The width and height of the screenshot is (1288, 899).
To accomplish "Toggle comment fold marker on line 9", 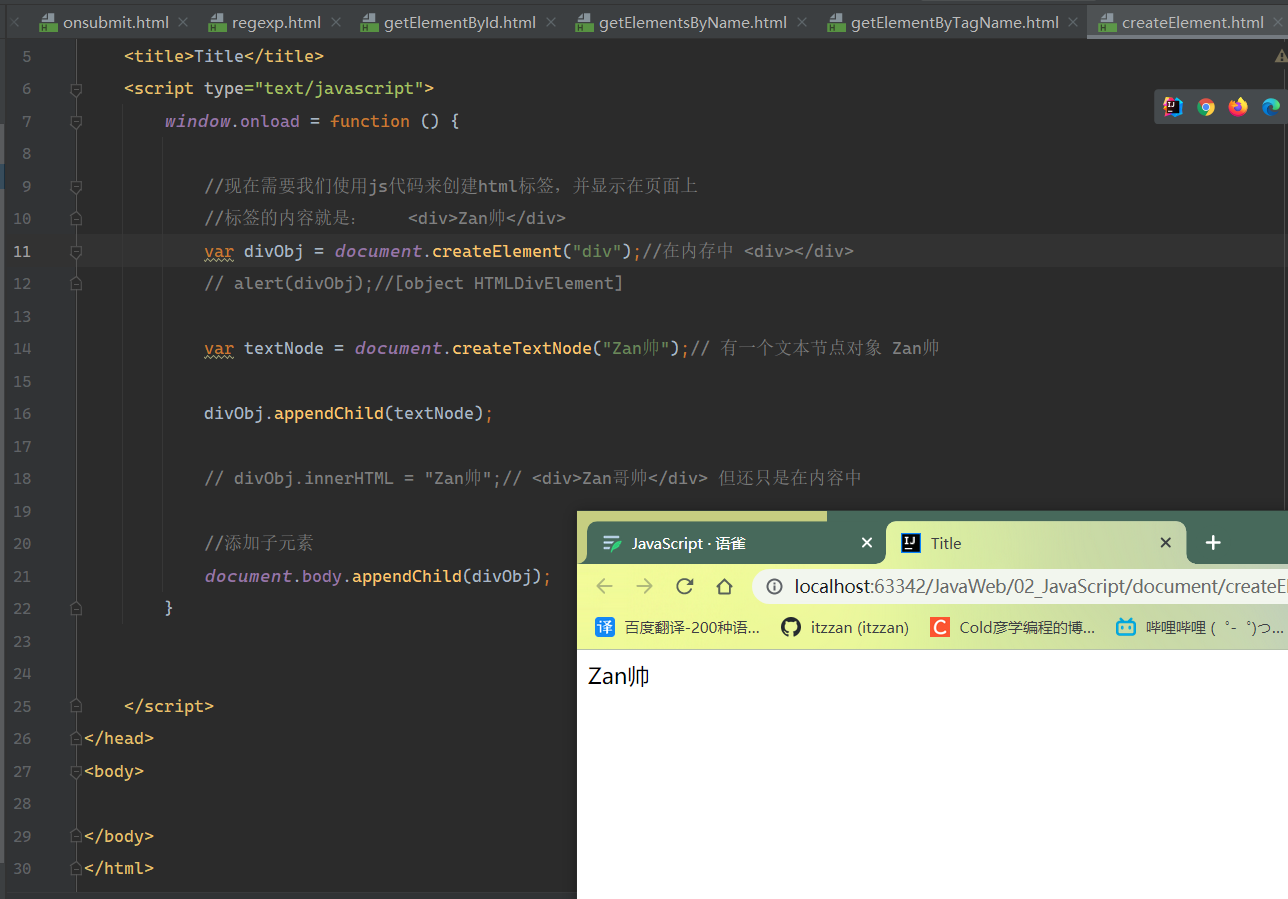I will pos(76,186).
